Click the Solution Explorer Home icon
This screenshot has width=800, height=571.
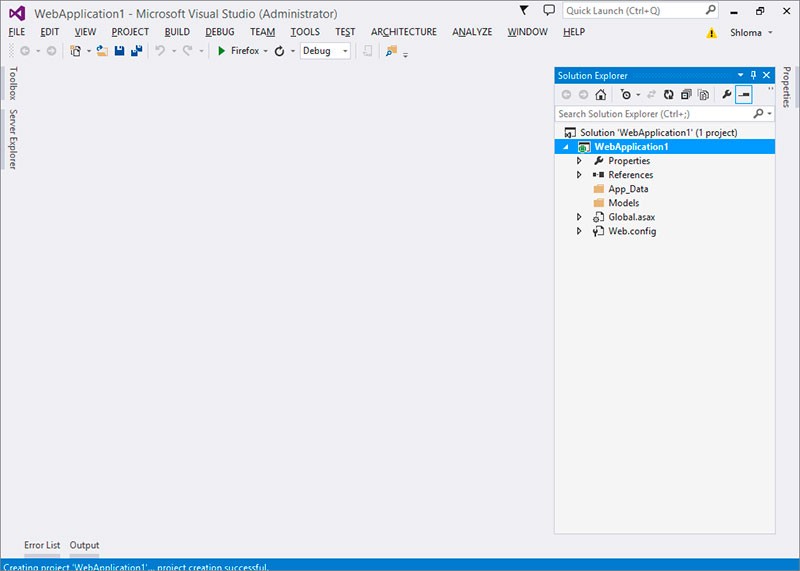click(601, 94)
